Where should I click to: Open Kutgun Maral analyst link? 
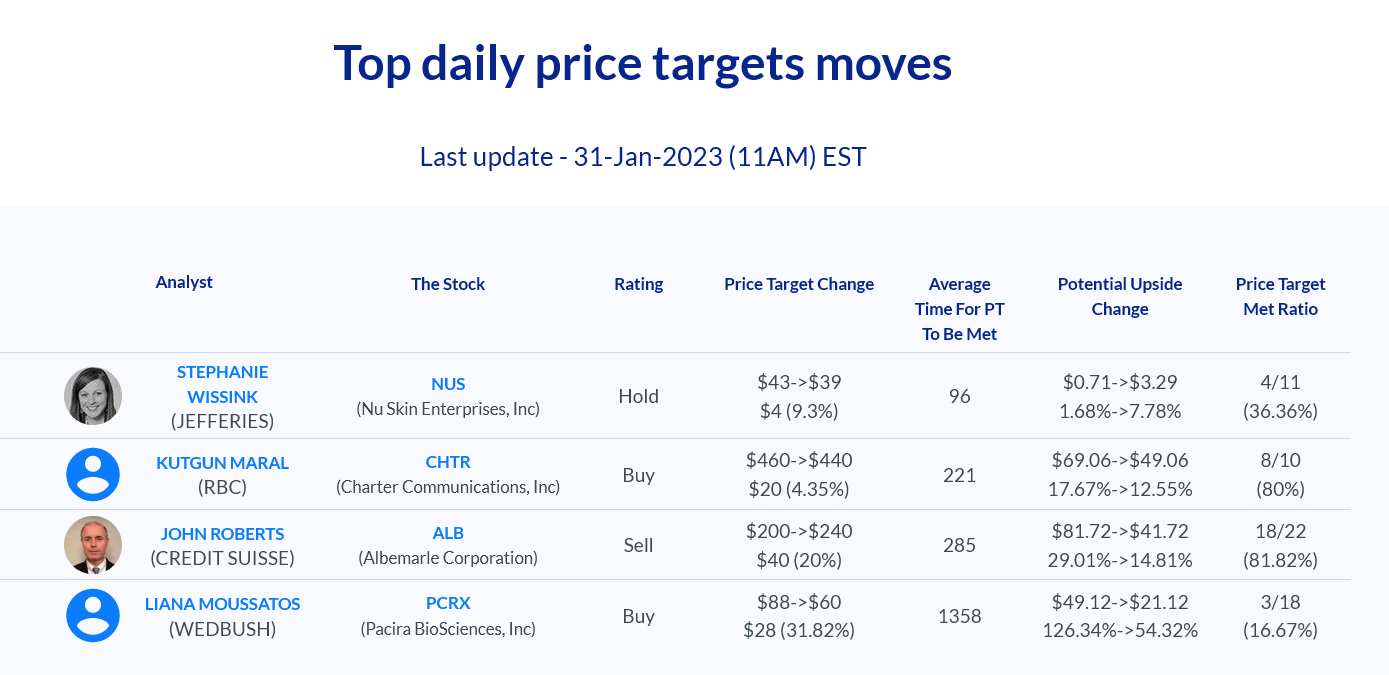coord(222,463)
